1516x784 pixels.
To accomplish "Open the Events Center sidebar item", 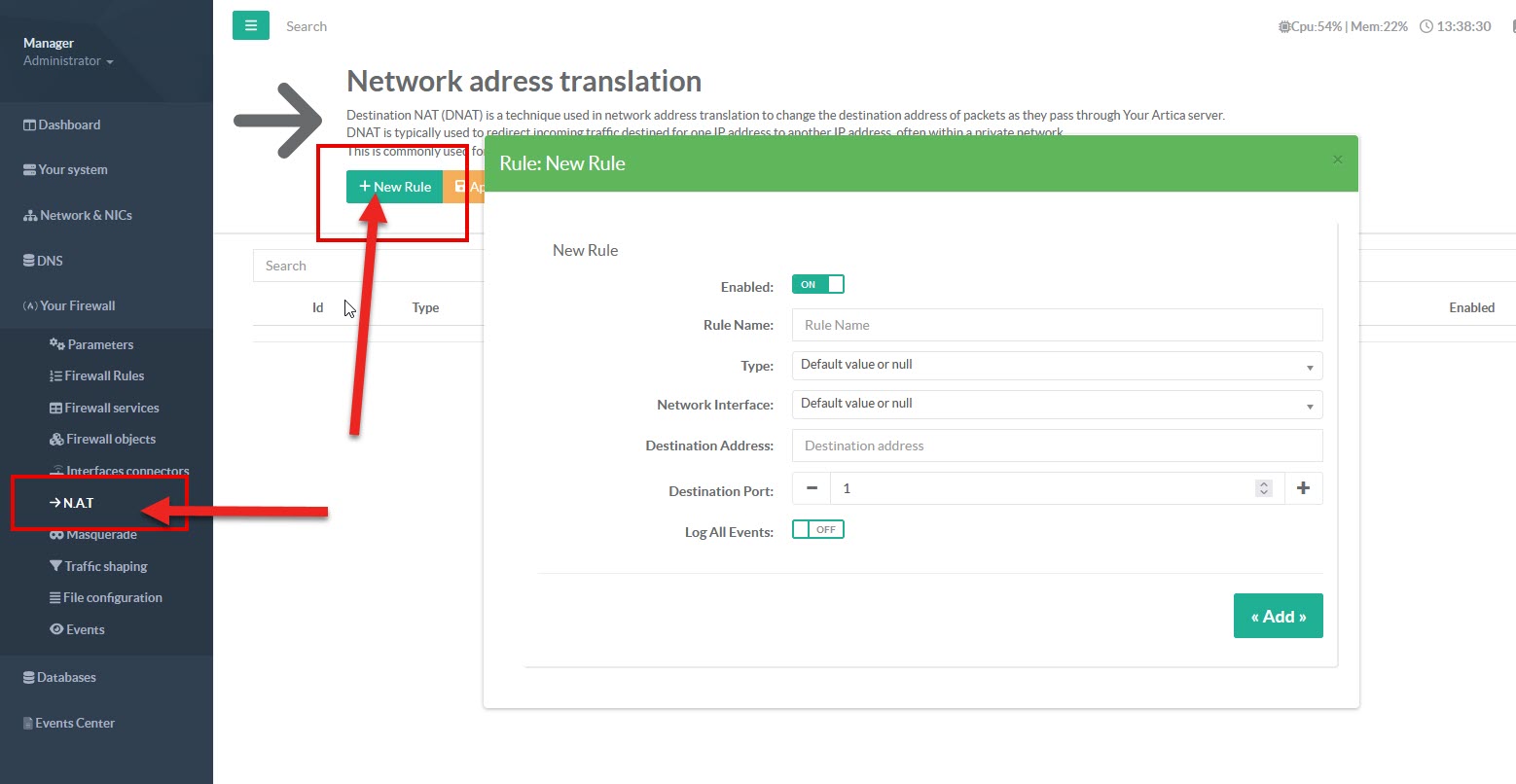I will click(75, 723).
